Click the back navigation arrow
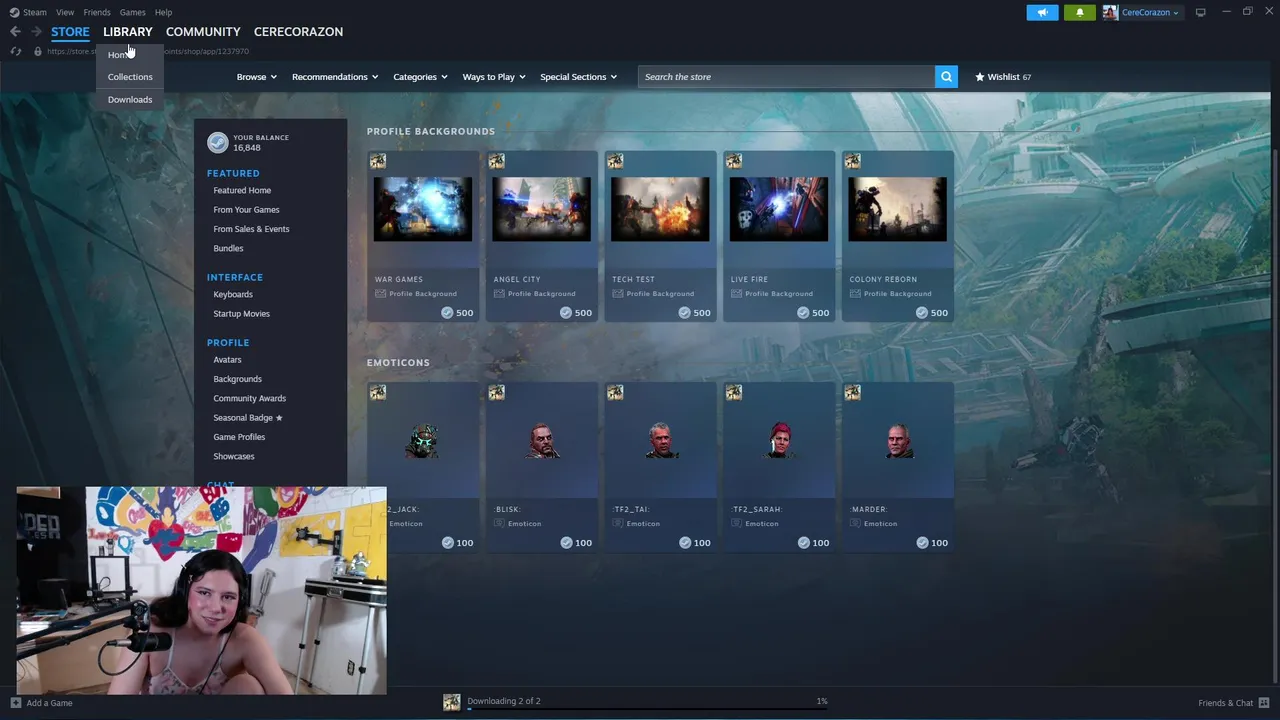The height and width of the screenshot is (720, 1280). pos(15,32)
